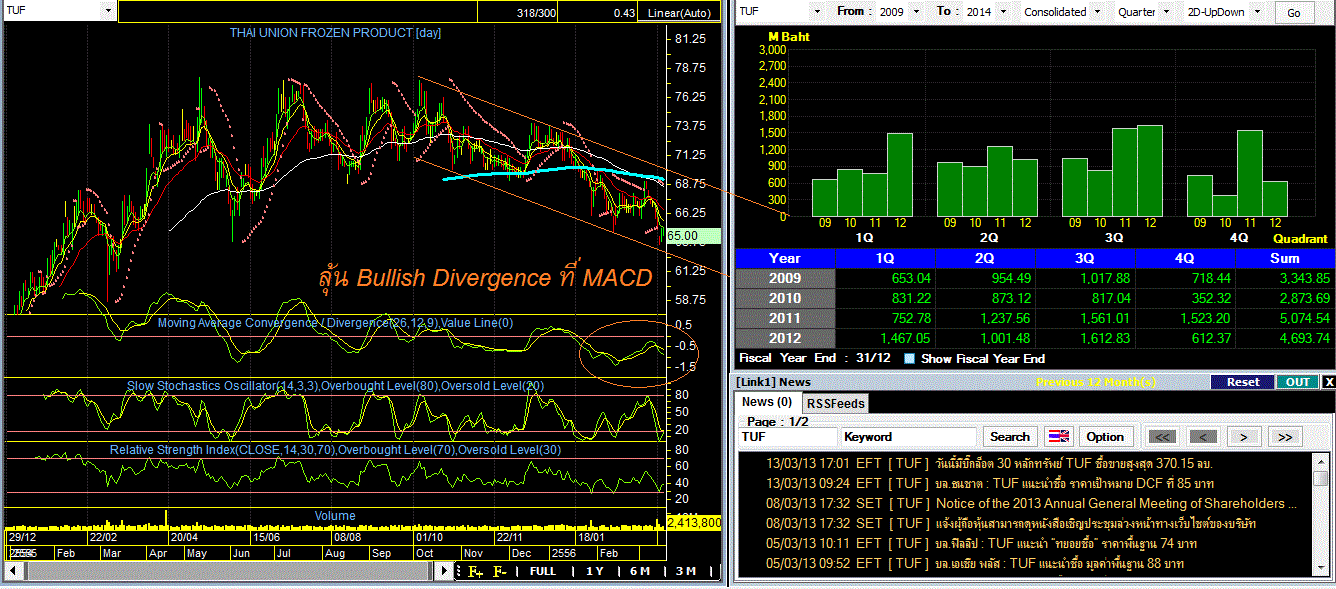Click the 3Q column header

[x=1085, y=258]
